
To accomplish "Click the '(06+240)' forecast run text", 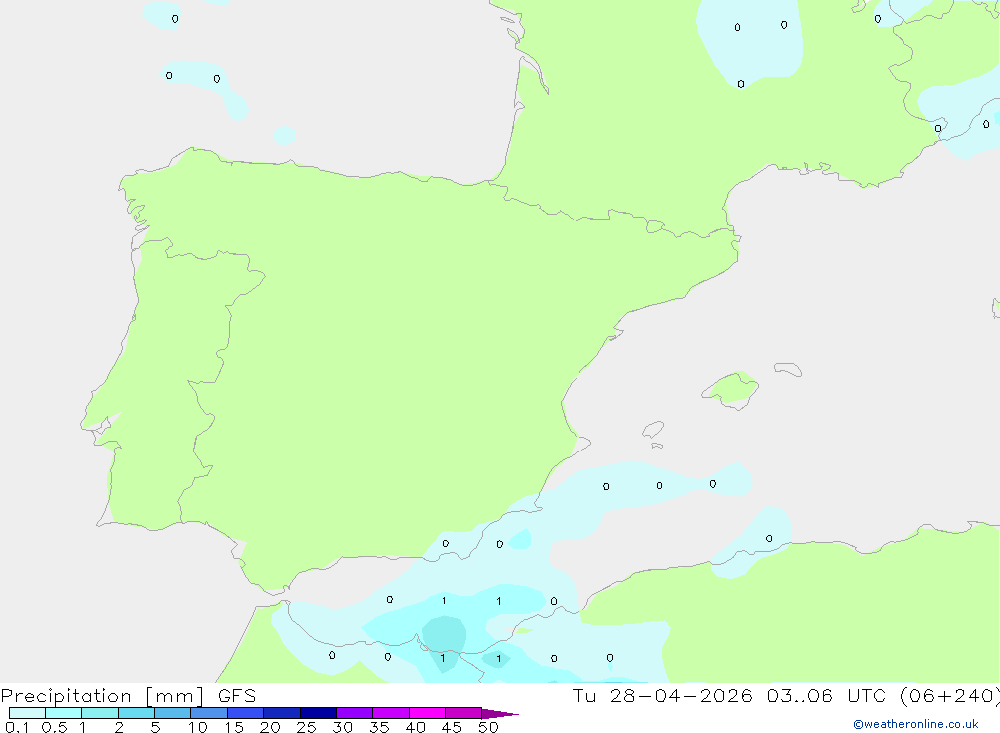I will pyautogui.click(x=949, y=696).
